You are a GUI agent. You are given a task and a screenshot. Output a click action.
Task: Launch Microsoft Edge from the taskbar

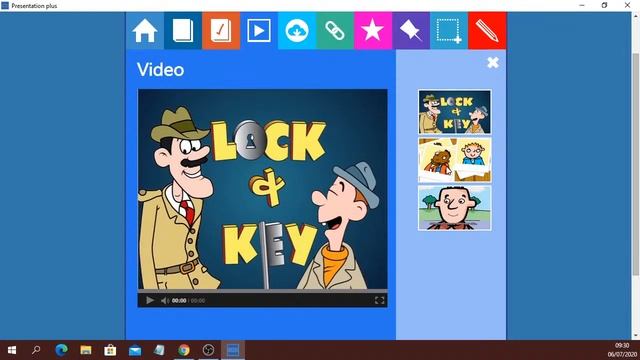pos(62,350)
